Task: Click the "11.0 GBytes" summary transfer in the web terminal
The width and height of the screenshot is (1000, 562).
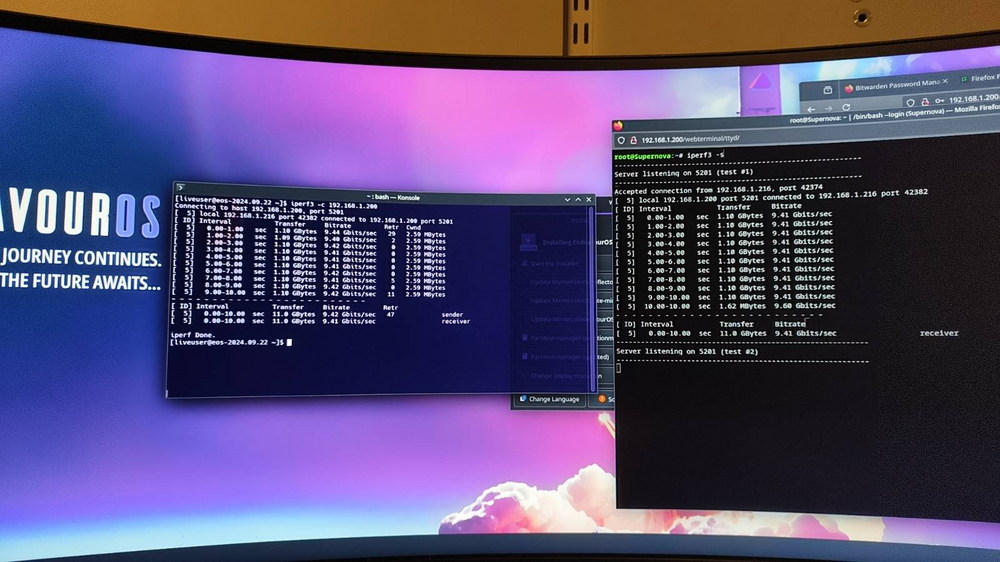Action: 743,334
